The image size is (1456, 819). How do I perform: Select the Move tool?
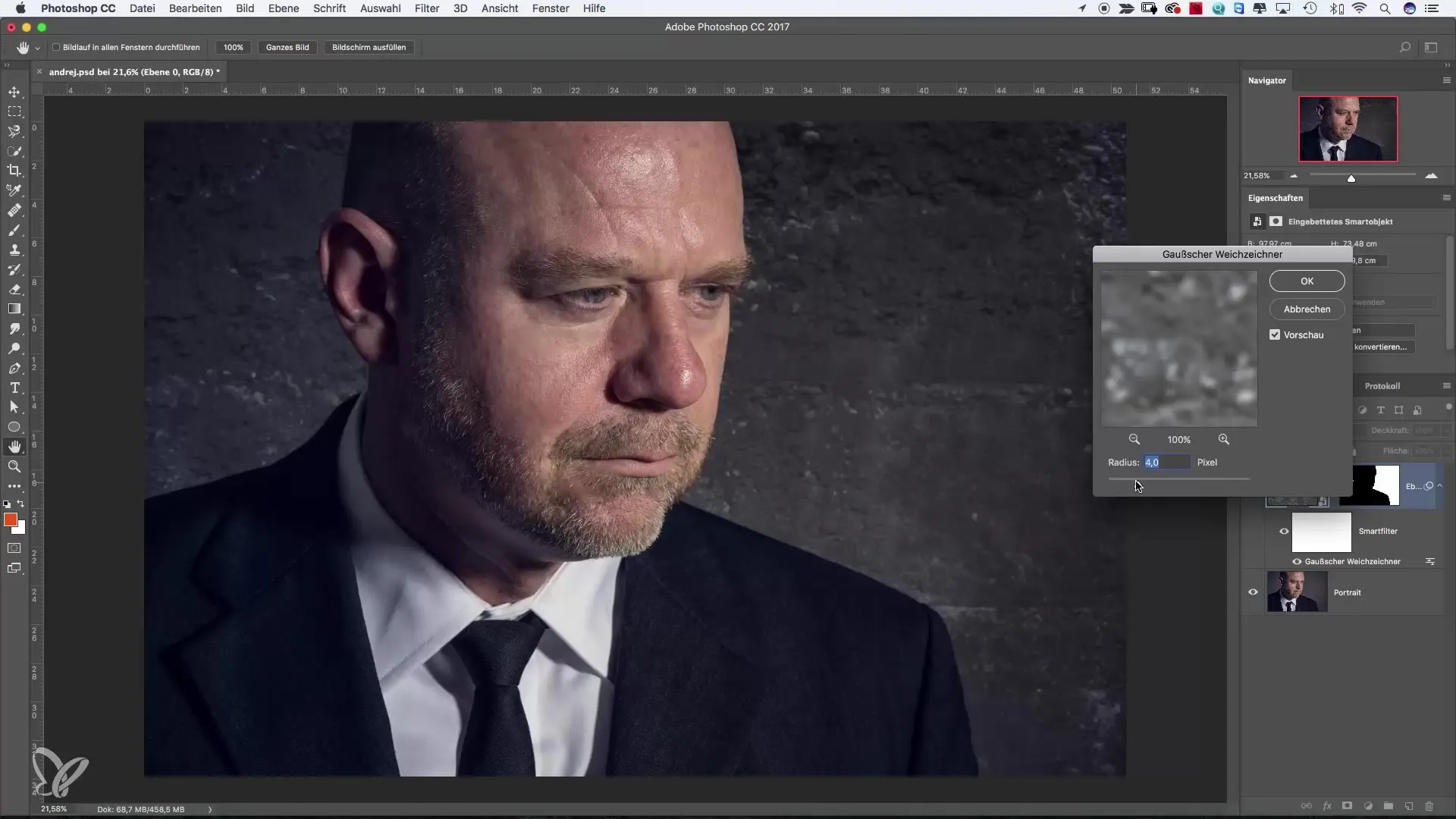[x=14, y=92]
